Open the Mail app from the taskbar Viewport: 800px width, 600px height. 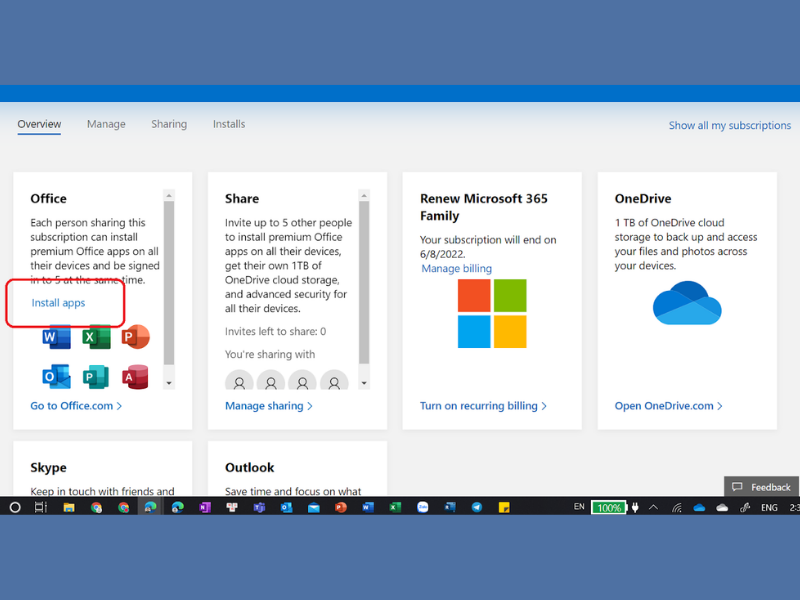314,507
